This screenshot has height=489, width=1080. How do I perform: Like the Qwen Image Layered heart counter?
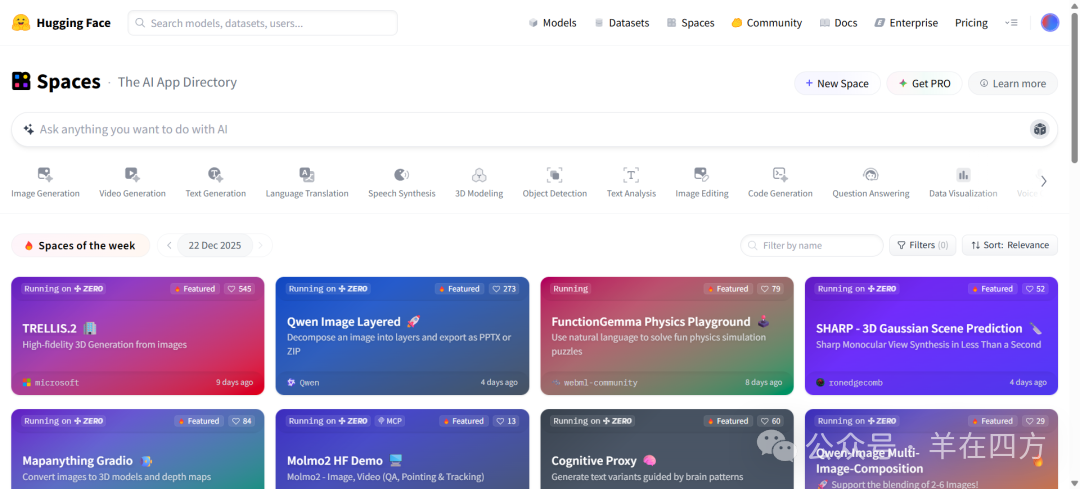point(505,289)
